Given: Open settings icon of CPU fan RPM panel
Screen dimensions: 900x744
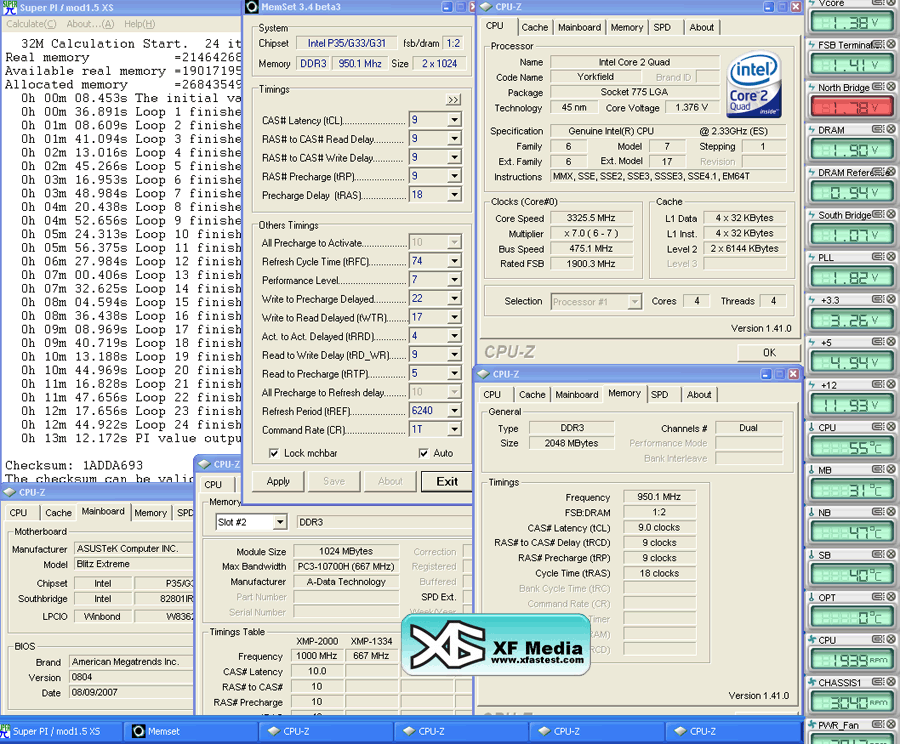Looking at the screenshot, I should tap(878, 639).
